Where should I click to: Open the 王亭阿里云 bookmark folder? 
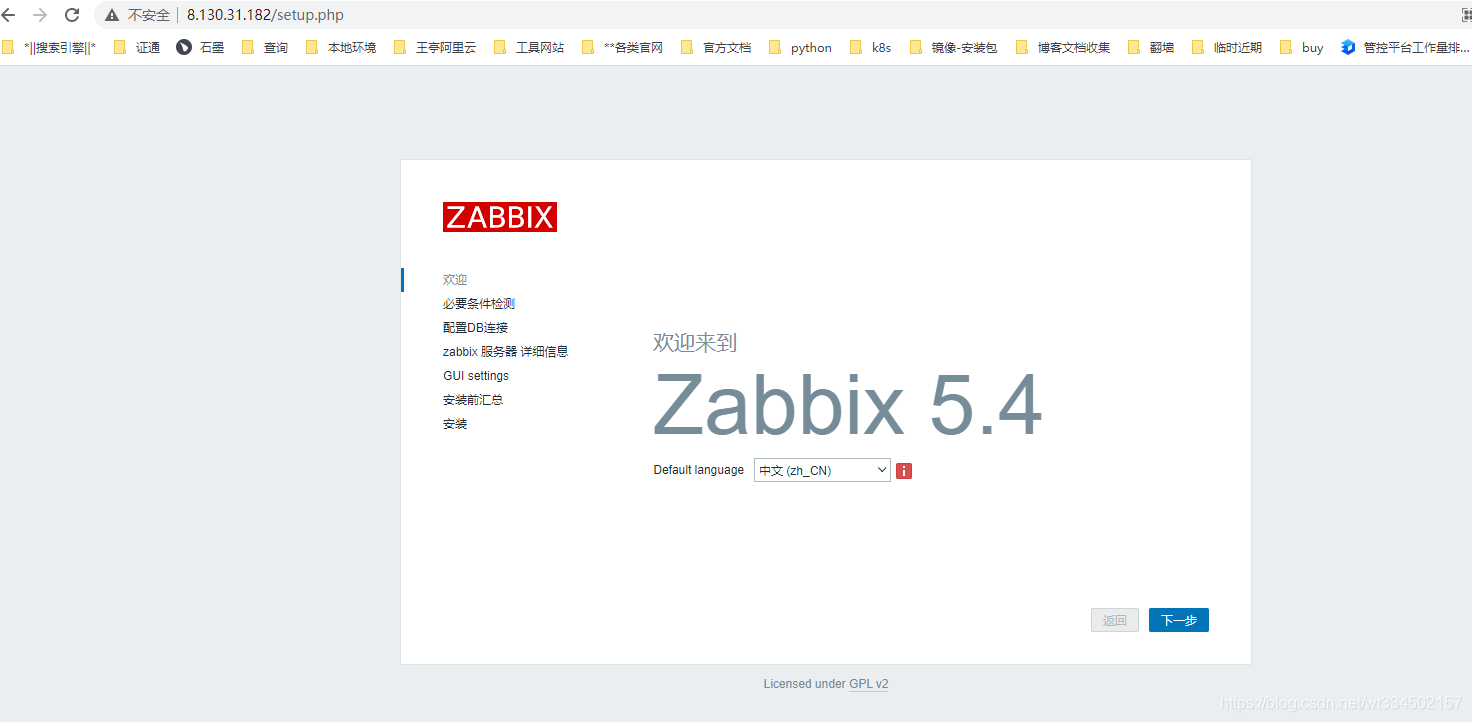(x=435, y=47)
